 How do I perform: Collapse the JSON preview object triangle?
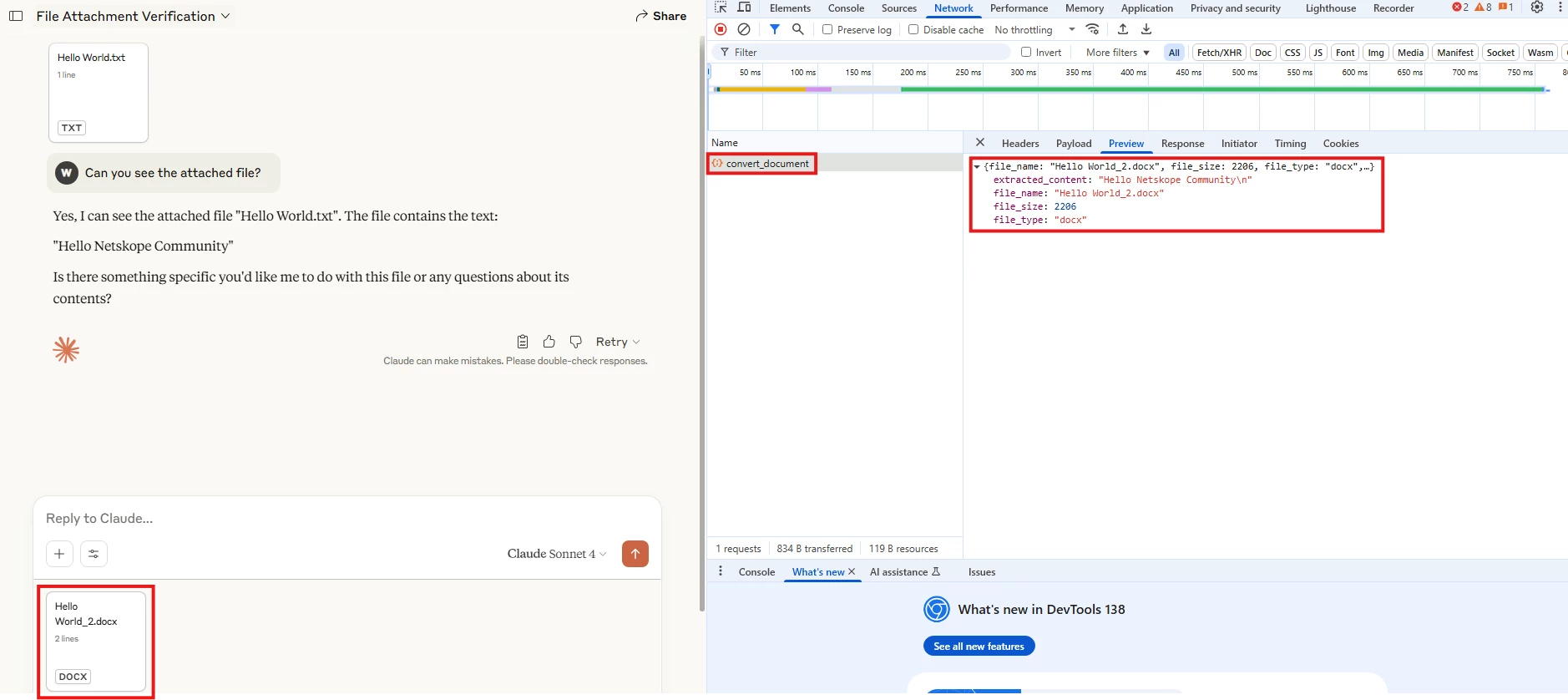pos(977,166)
